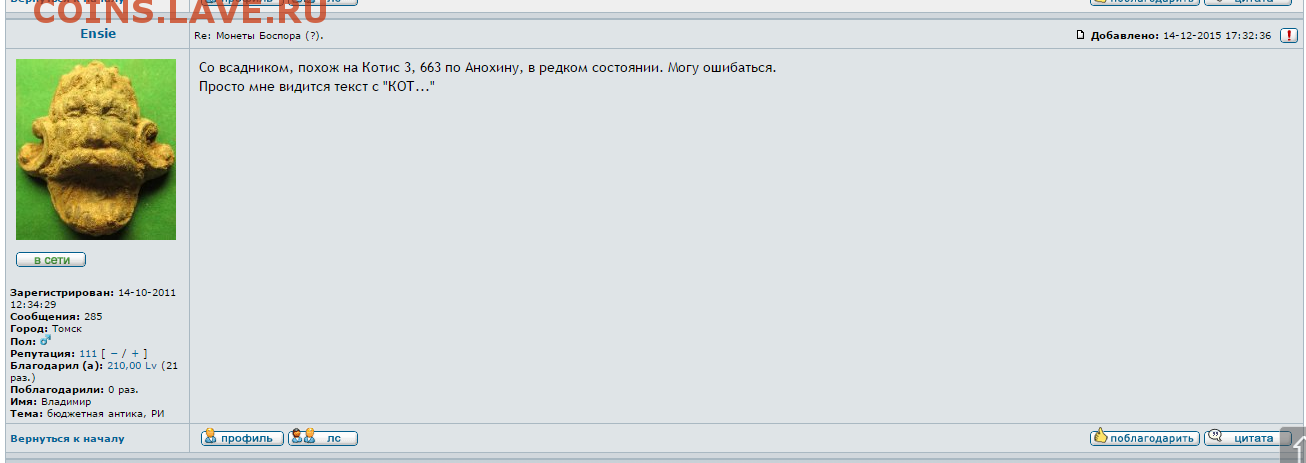Open Ensie's username link in post header

(x=98, y=33)
